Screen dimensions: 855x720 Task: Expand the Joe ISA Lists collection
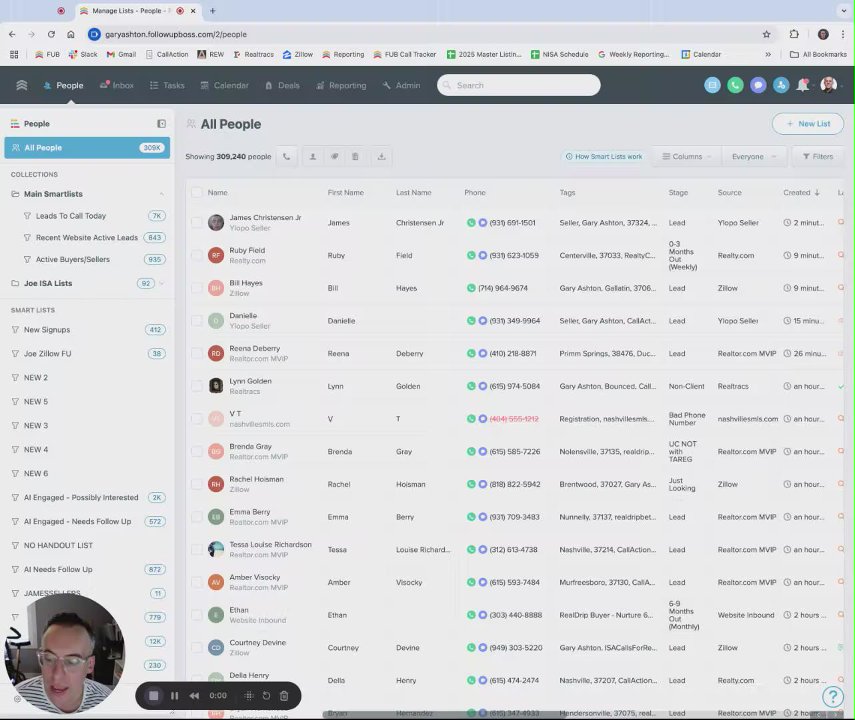pyautogui.click(x=161, y=283)
